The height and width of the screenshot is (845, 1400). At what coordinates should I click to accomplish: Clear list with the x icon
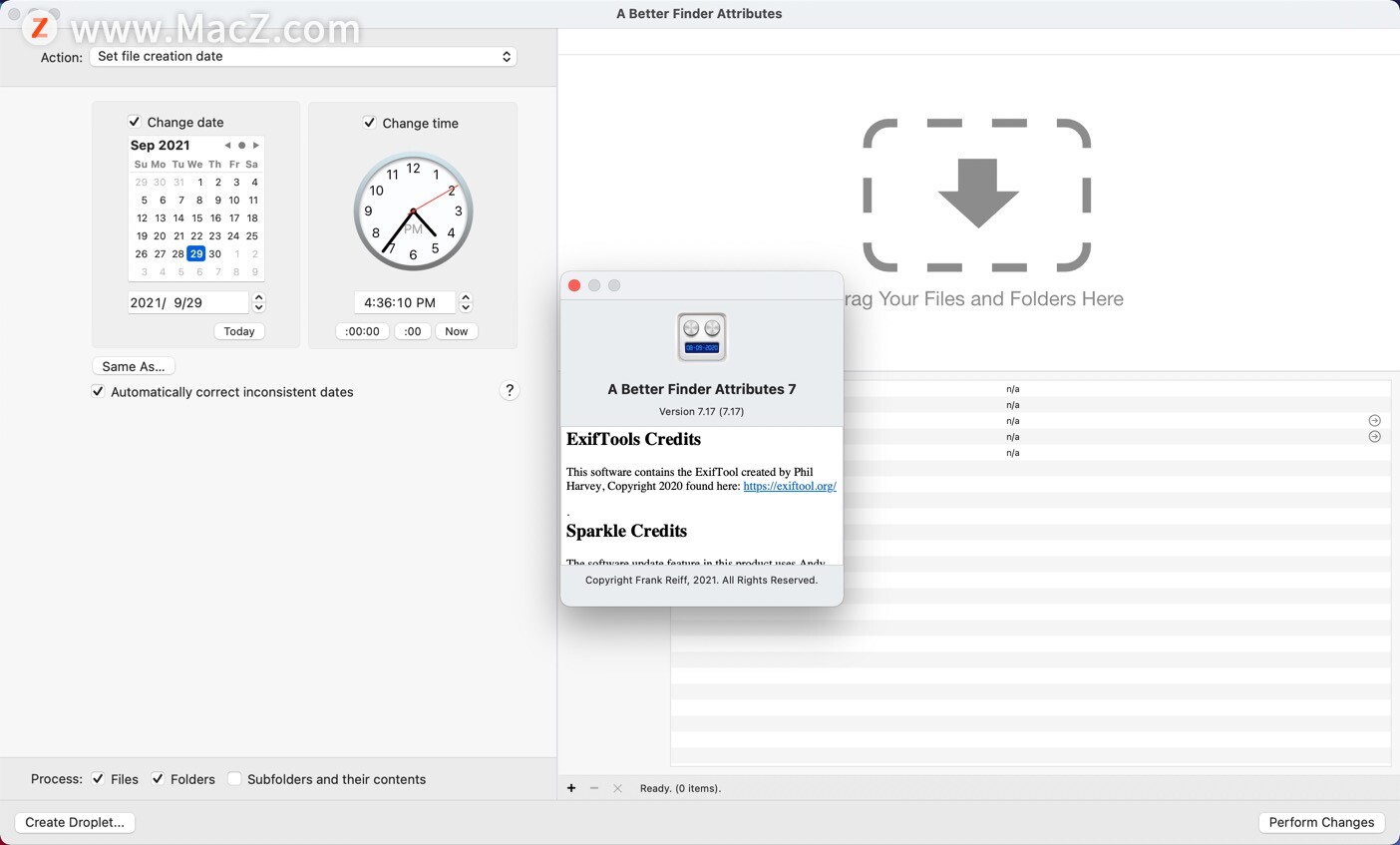[x=617, y=788]
